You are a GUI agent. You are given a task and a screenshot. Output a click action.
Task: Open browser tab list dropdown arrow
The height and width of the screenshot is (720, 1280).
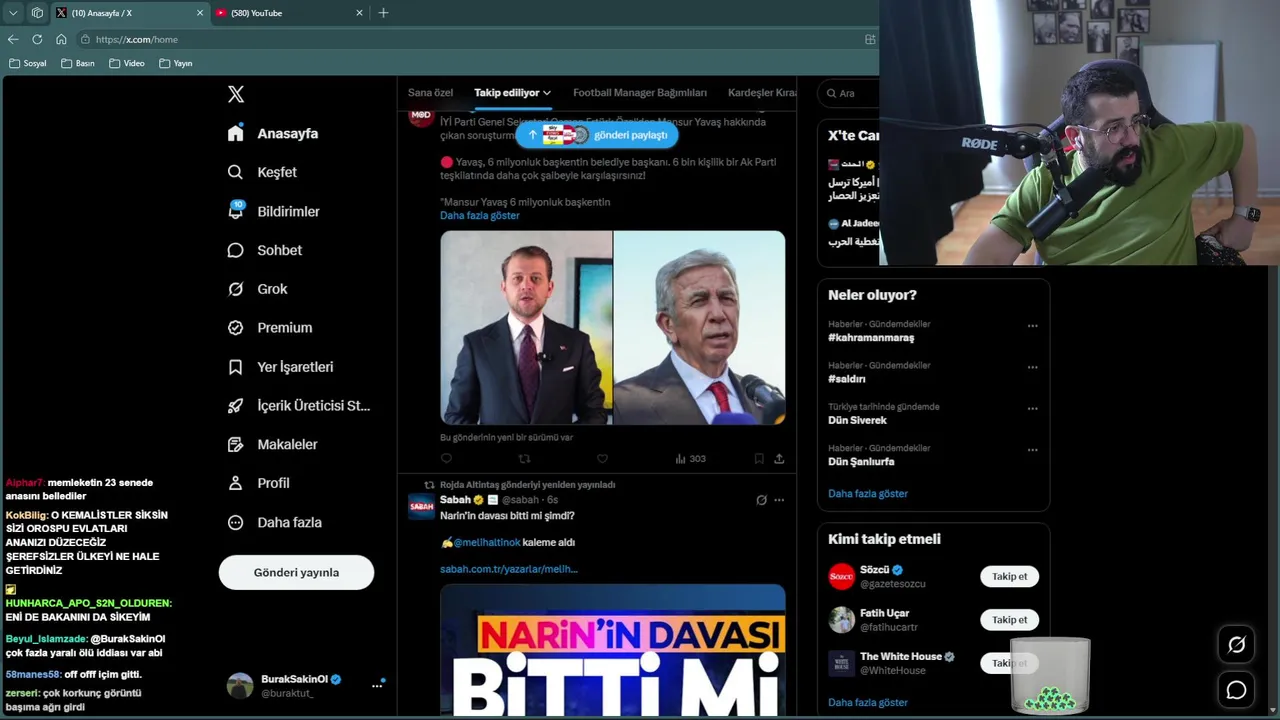(x=13, y=13)
